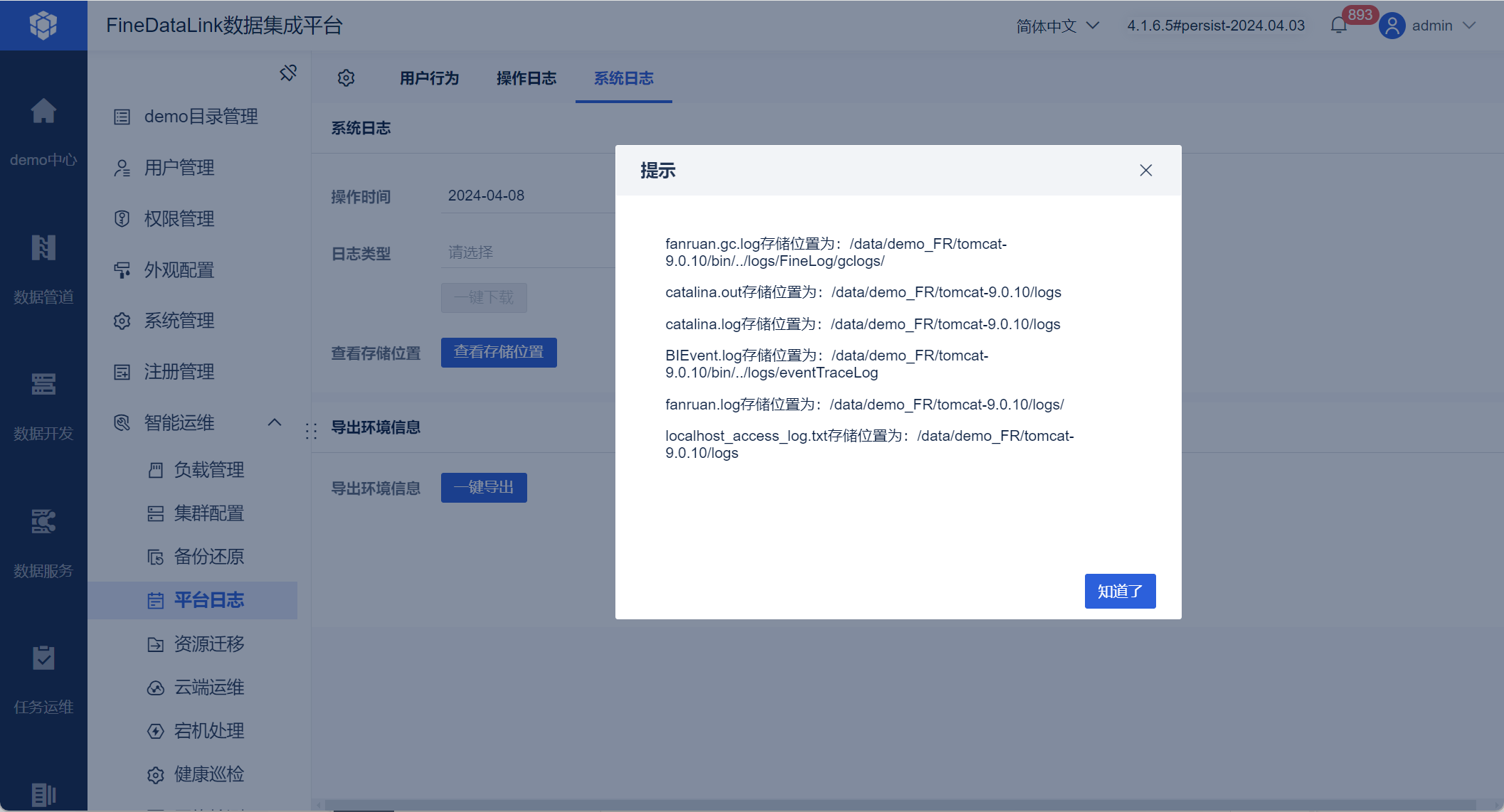This screenshot has width=1504, height=812.
Task: Collapse the 智能运维 menu group
Action: coord(275,422)
